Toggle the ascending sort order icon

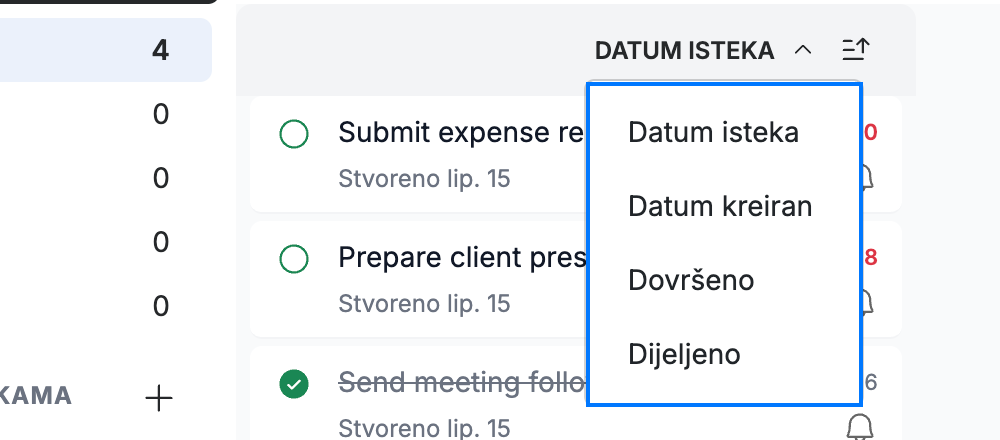pyautogui.click(x=855, y=50)
